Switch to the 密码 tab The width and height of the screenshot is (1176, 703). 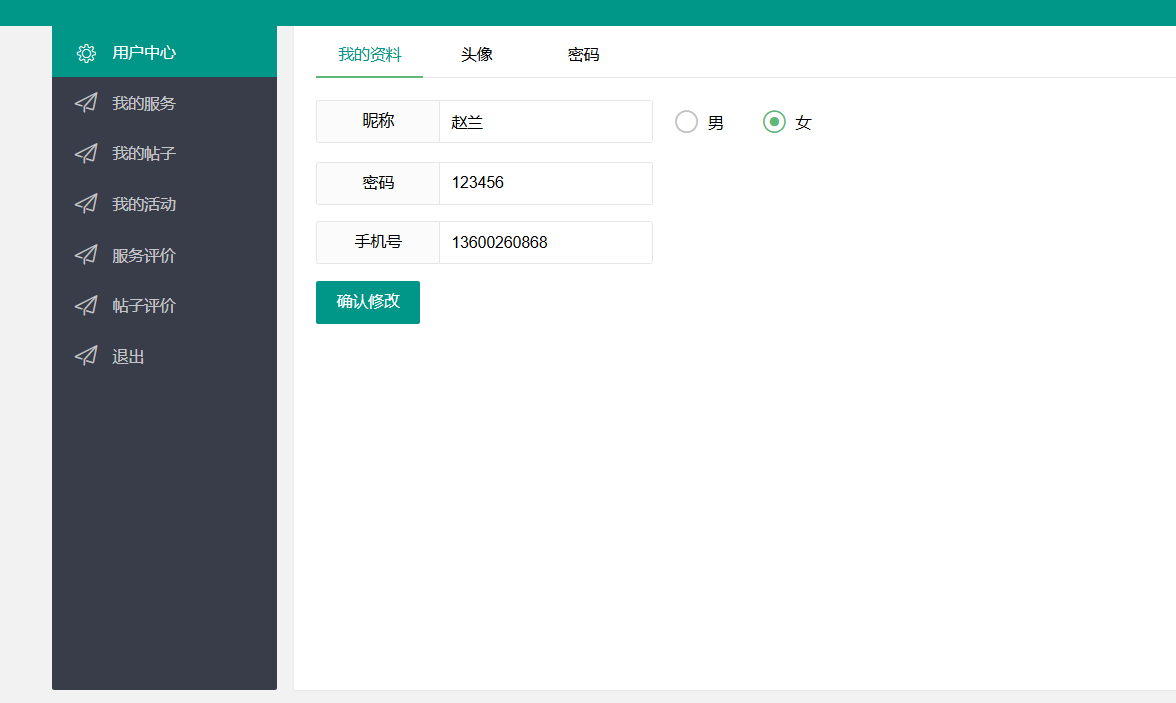click(583, 55)
